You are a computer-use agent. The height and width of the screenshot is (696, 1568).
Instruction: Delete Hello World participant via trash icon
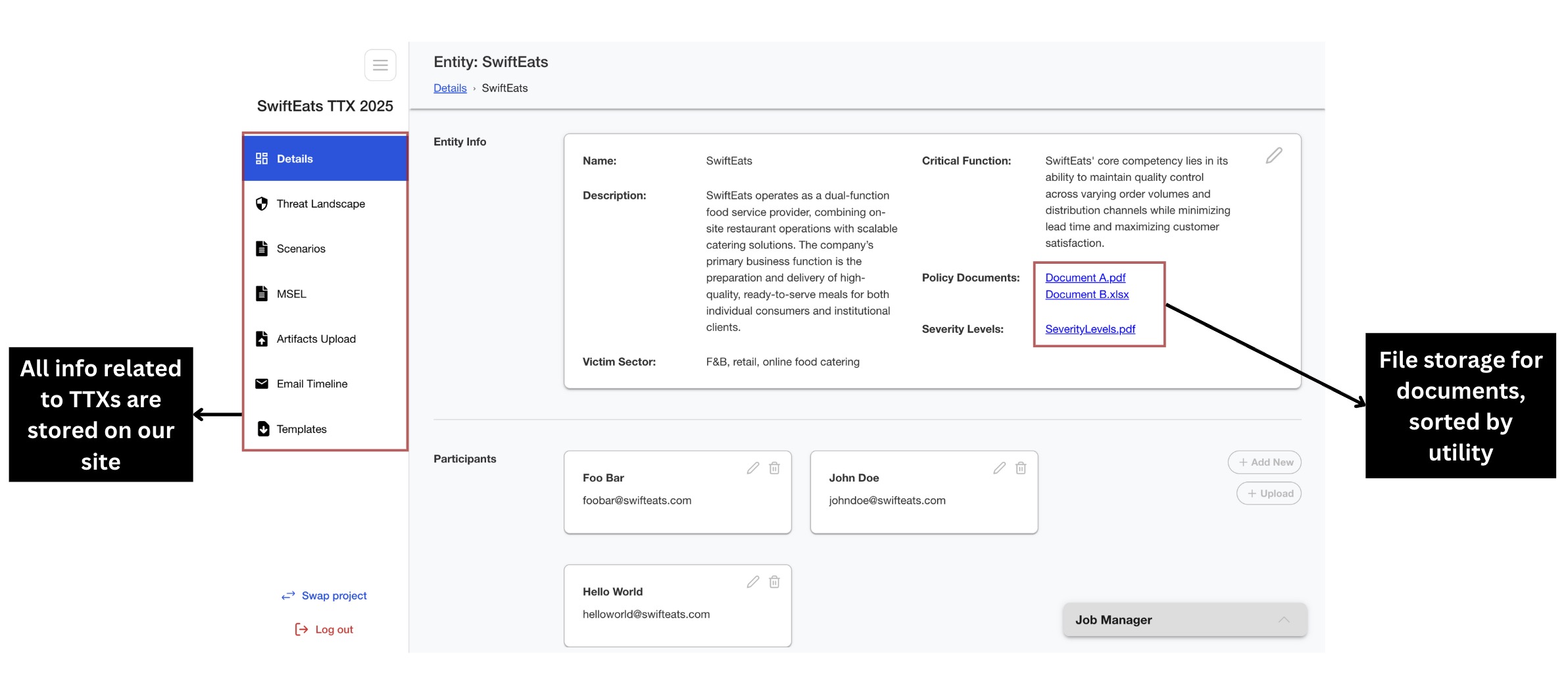point(775,582)
